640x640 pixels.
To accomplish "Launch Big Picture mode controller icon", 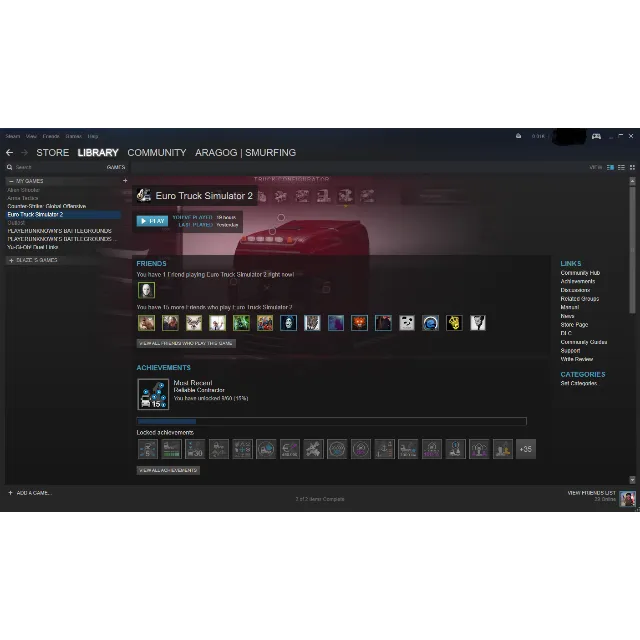I will click(x=596, y=136).
